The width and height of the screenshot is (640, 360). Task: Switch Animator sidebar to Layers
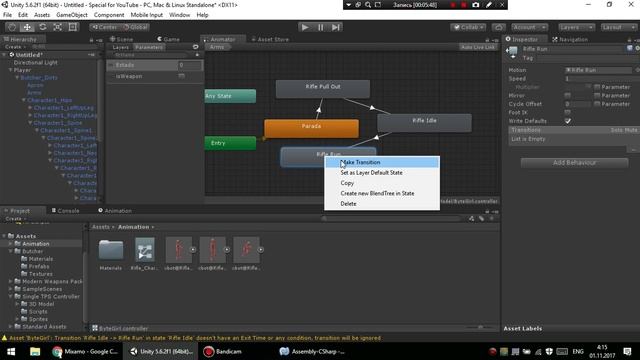coord(120,47)
